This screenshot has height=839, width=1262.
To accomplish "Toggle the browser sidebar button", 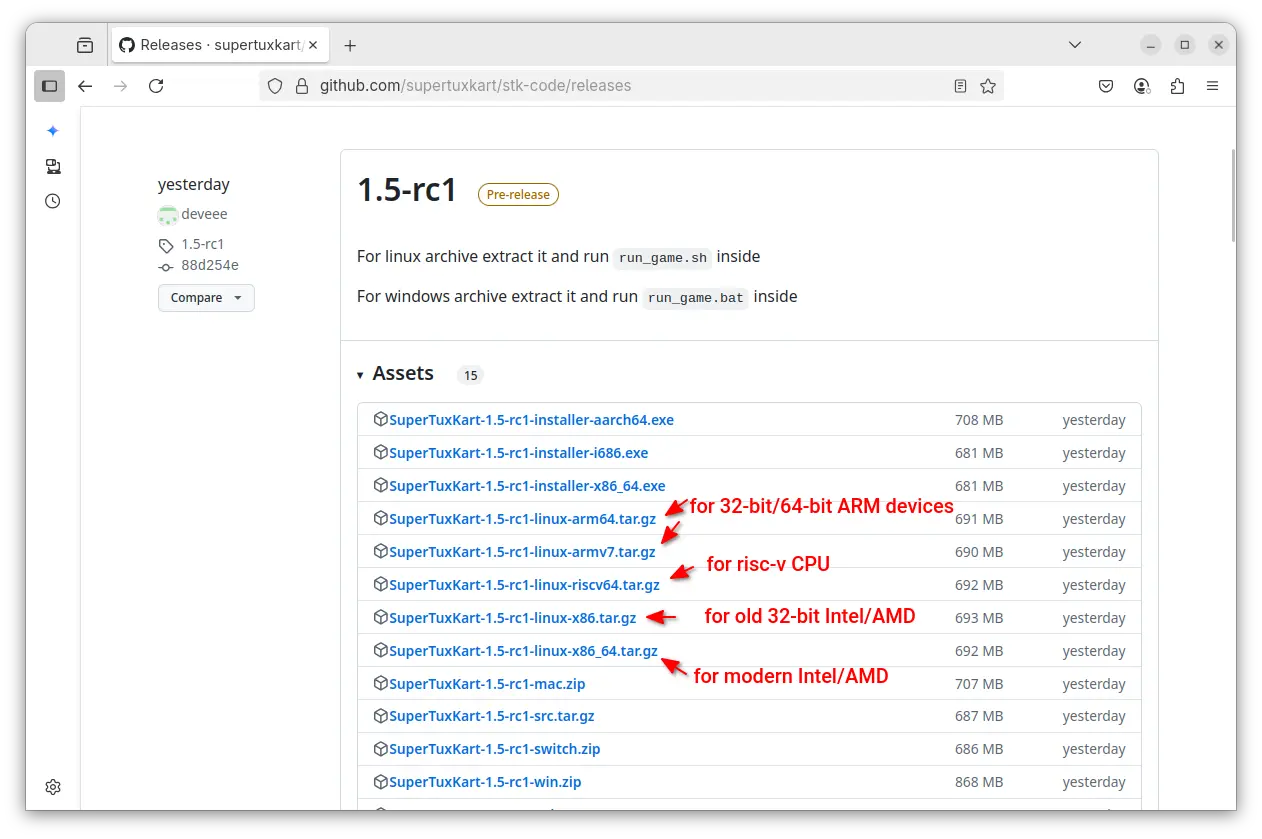I will (x=50, y=86).
